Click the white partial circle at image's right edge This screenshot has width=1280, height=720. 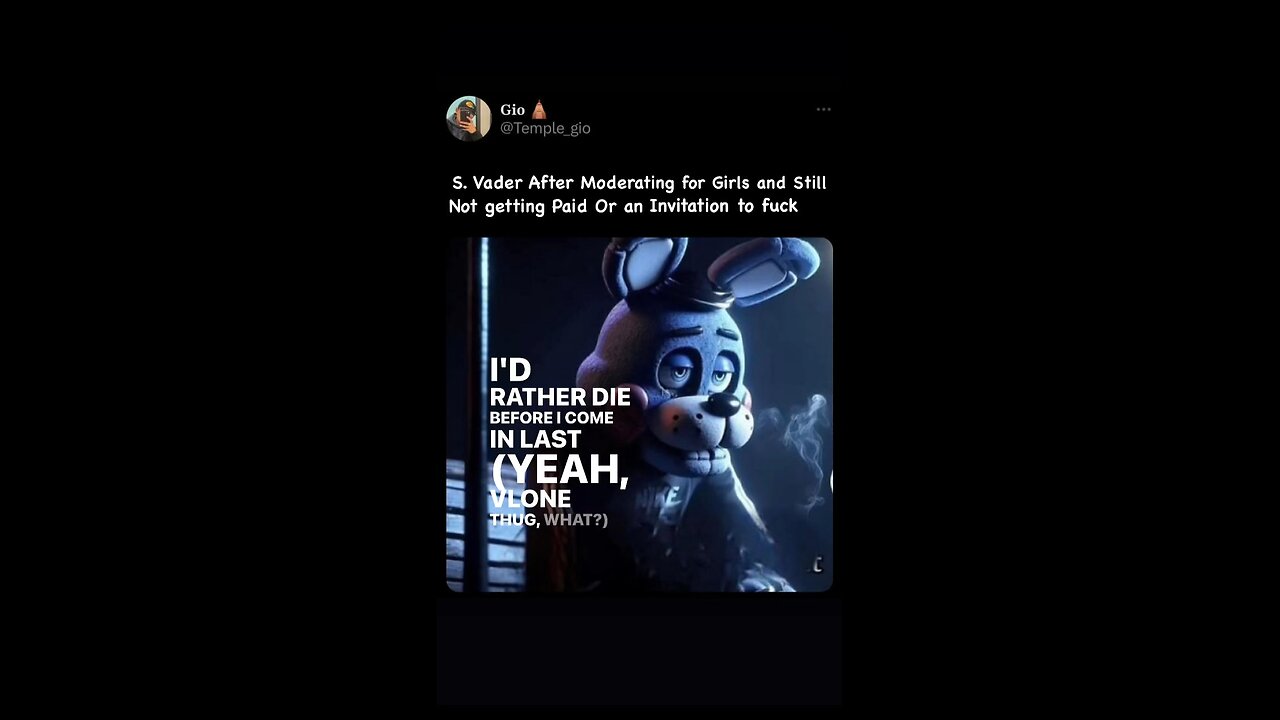pyautogui.click(x=829, y=482)
